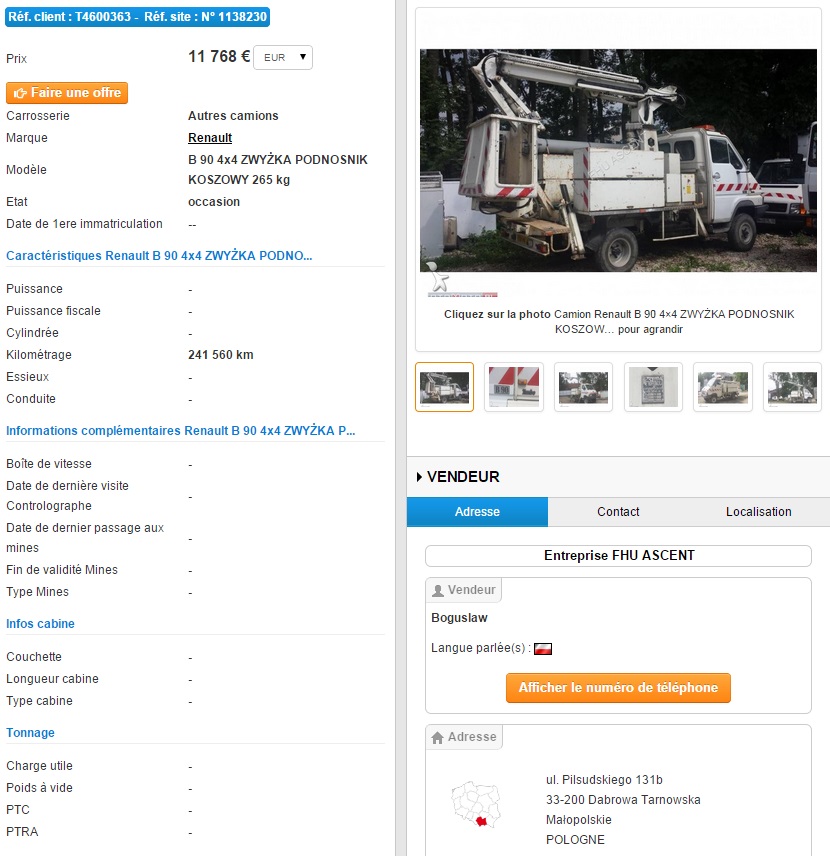
Task: Select the third truck thumbnail
Action: point(583,387)
